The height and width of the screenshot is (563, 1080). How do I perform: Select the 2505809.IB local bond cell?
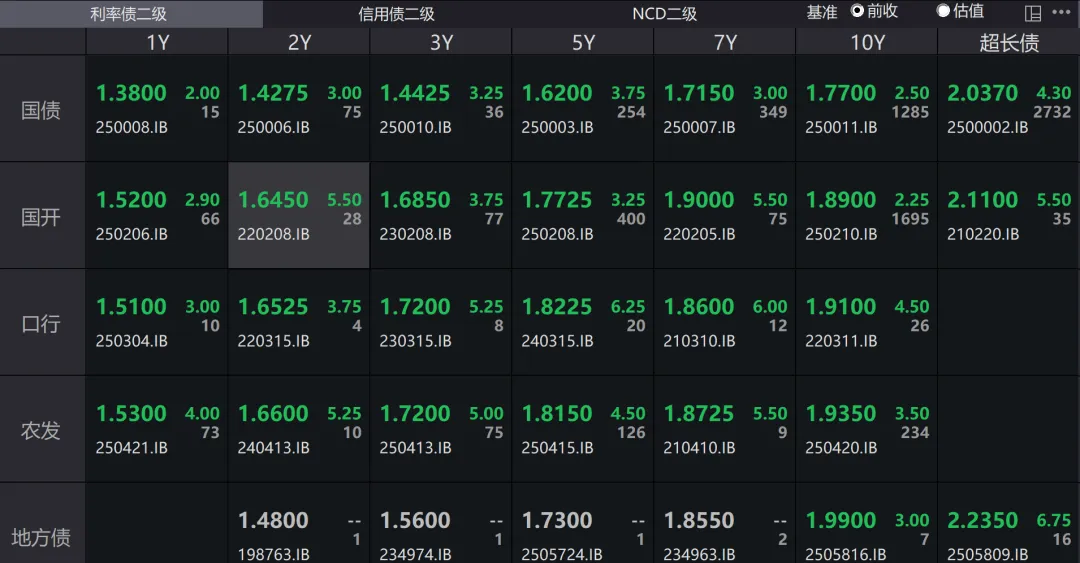pyautogui.click(x=1008, y=535)
